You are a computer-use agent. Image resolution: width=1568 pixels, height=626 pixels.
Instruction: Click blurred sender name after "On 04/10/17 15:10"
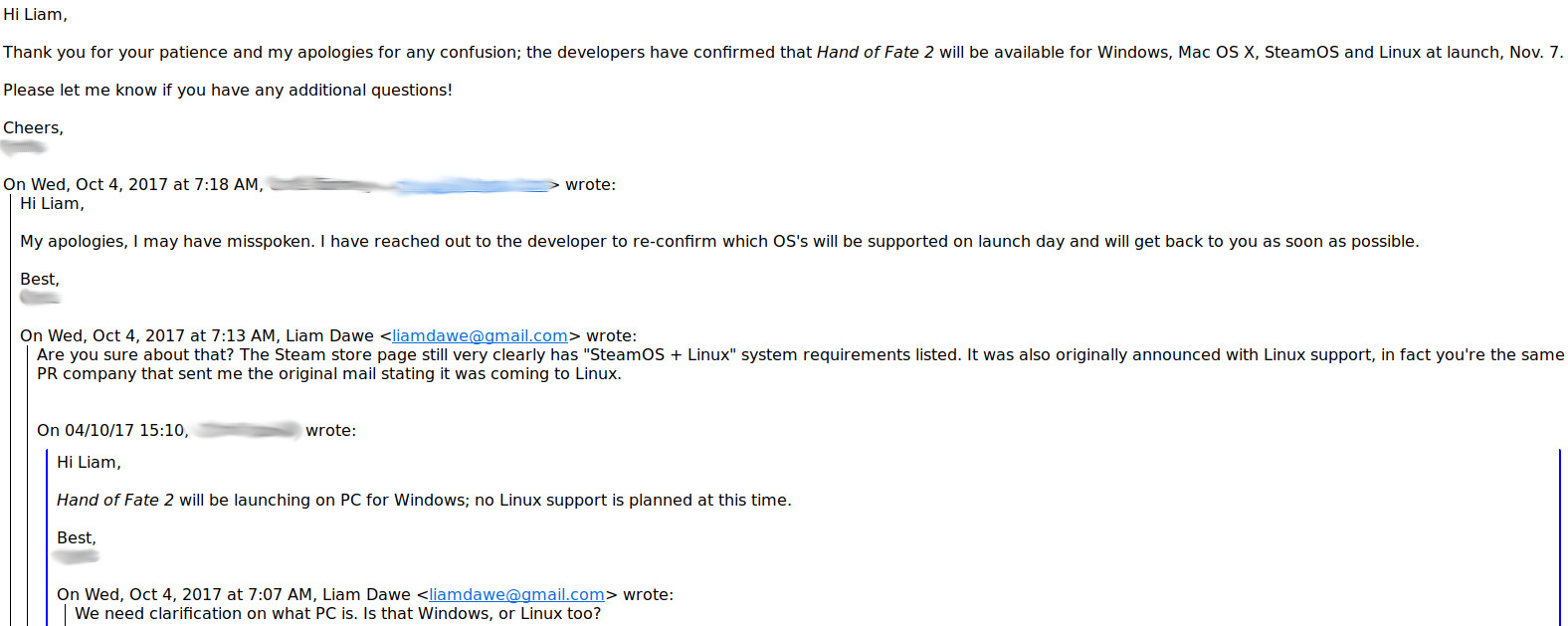pos(248,430)
